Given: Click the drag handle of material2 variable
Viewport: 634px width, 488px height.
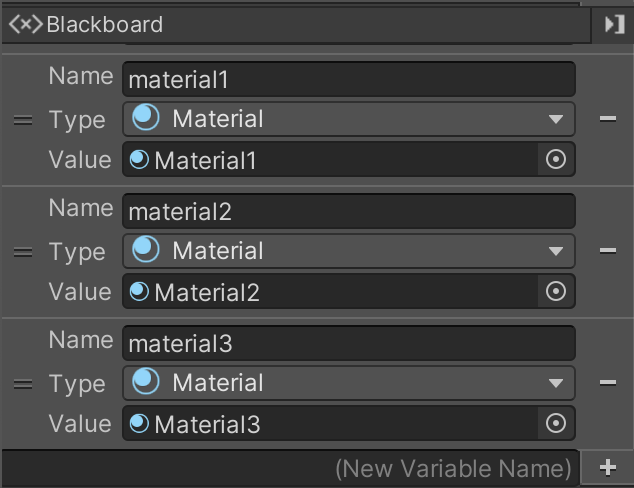Looking at the screenshot, I should coord(22,252).
